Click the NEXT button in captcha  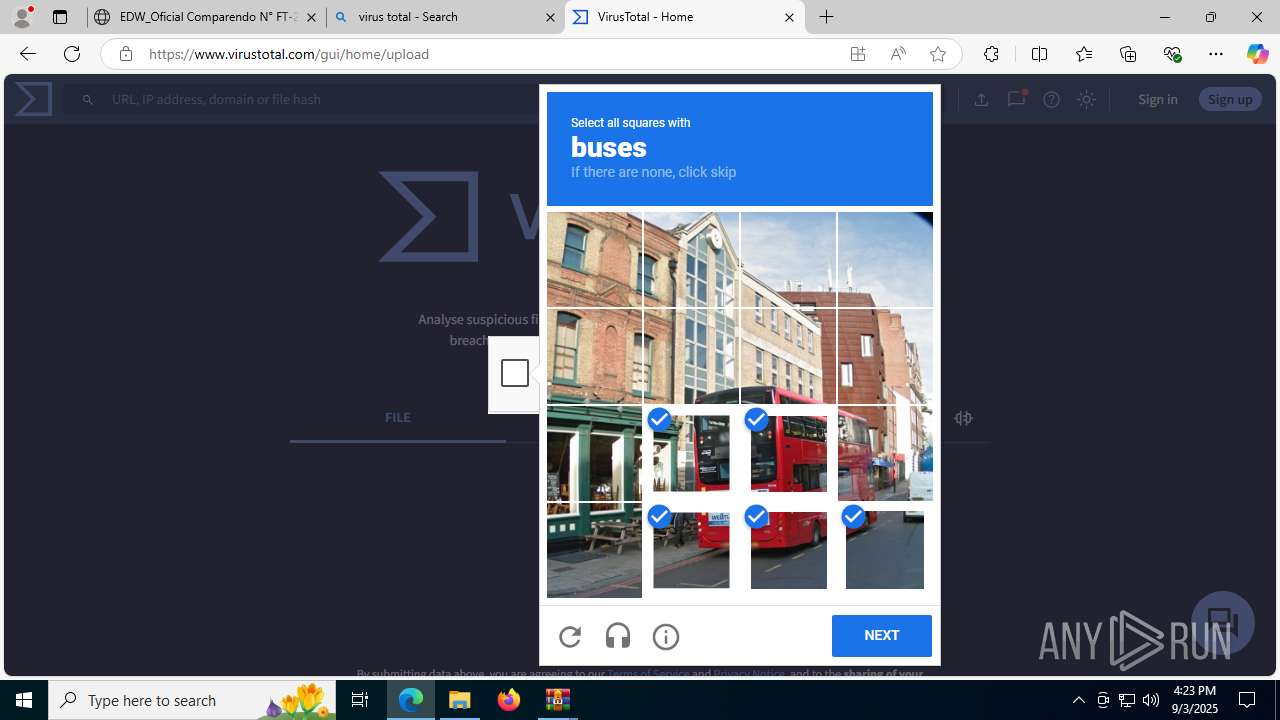coord(881,636)
